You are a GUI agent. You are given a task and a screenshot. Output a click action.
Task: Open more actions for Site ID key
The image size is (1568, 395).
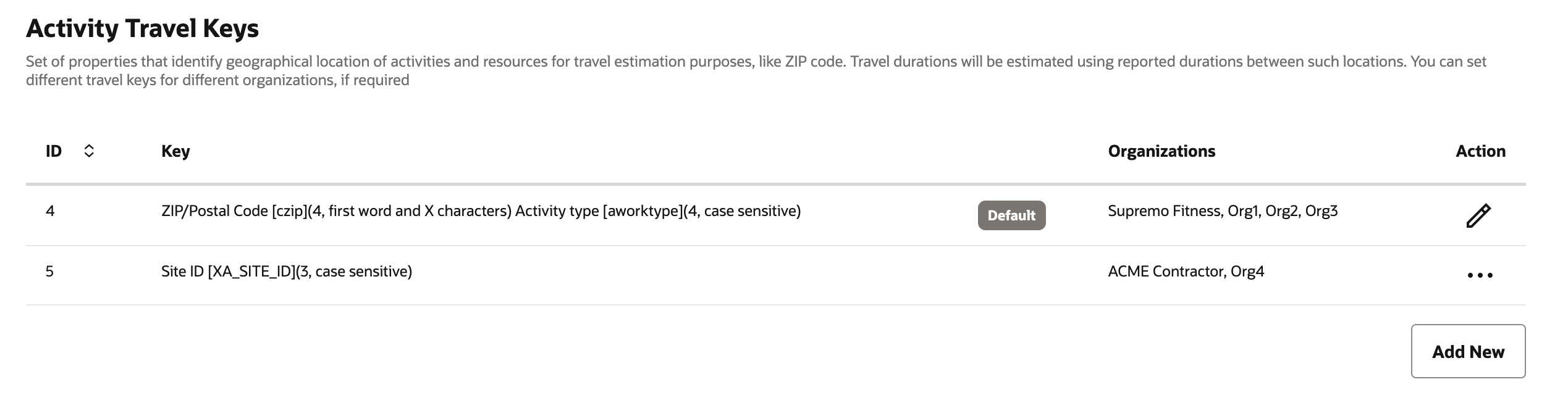1480,275
